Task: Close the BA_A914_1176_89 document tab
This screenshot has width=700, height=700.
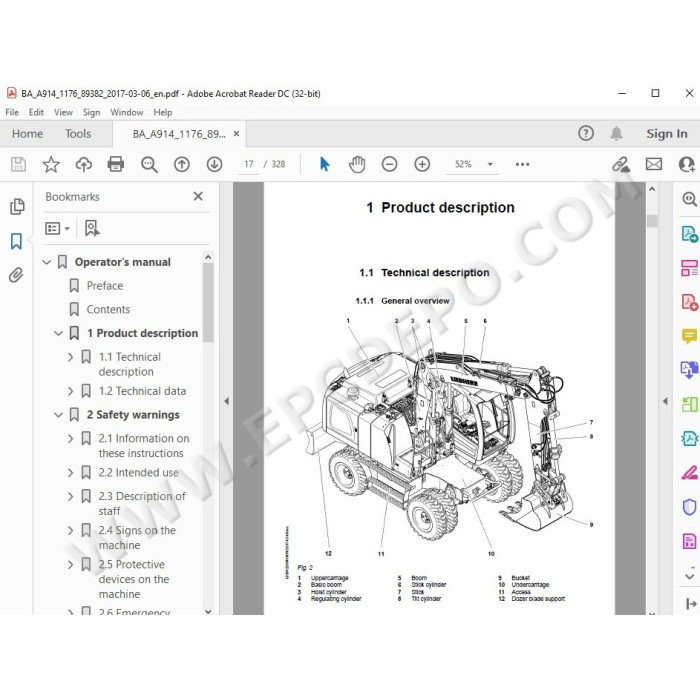Action: pyautogui.click(x=236, y=133)
